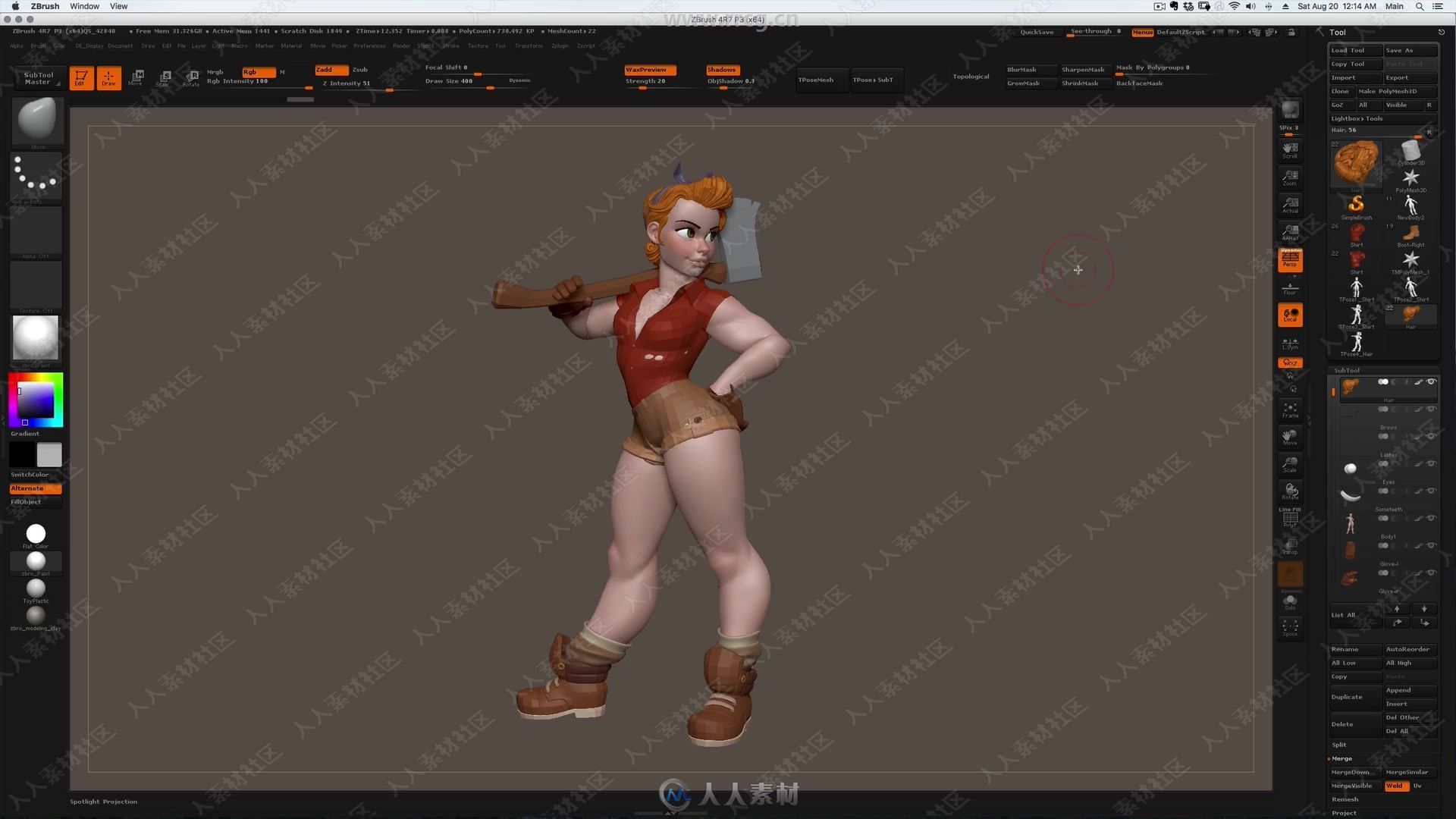This screenshot has width=1456, height=819.
Task: Open the Zplugin menu
Action: (560, 45)
